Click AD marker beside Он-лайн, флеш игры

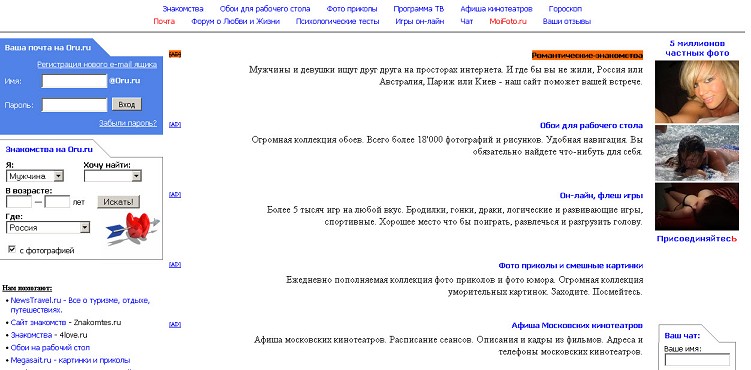point(175,194)
